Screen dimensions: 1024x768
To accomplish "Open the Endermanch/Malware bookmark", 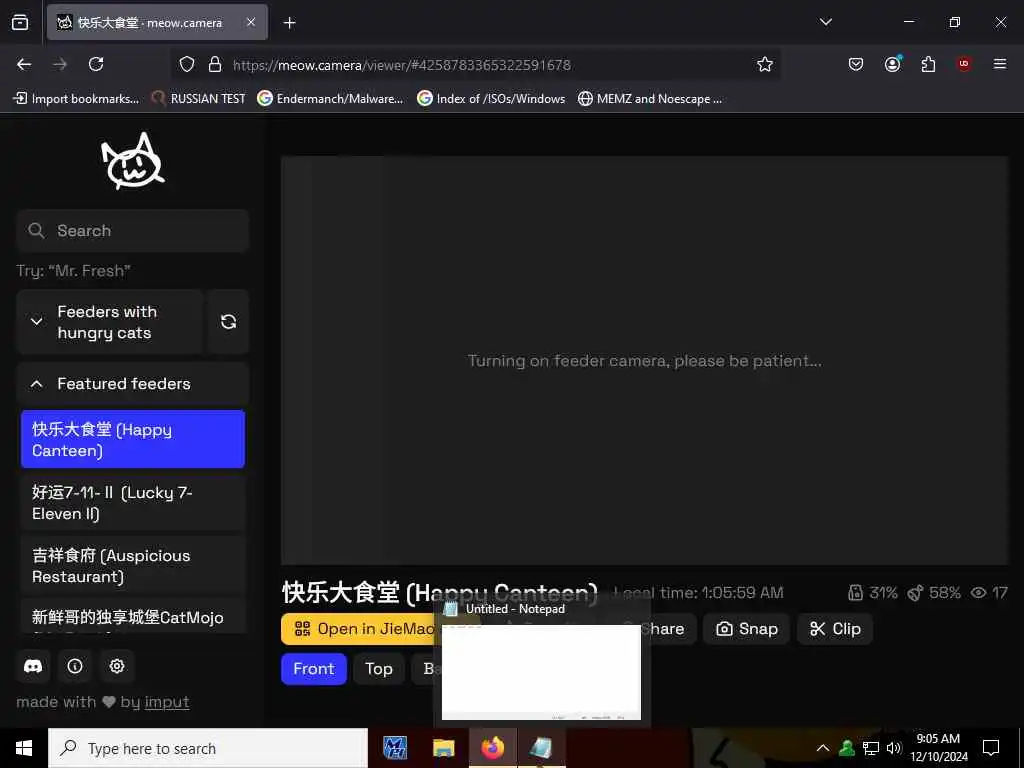I will [x=330, y=99].
